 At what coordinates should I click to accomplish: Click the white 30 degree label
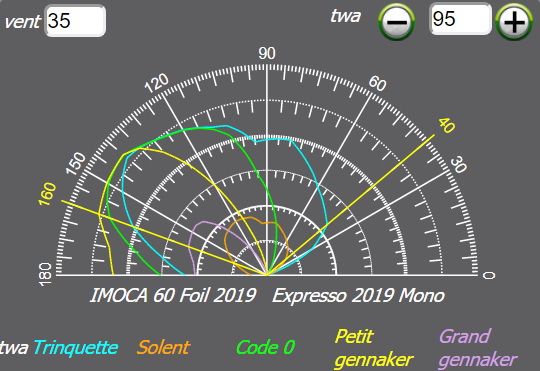458,165
